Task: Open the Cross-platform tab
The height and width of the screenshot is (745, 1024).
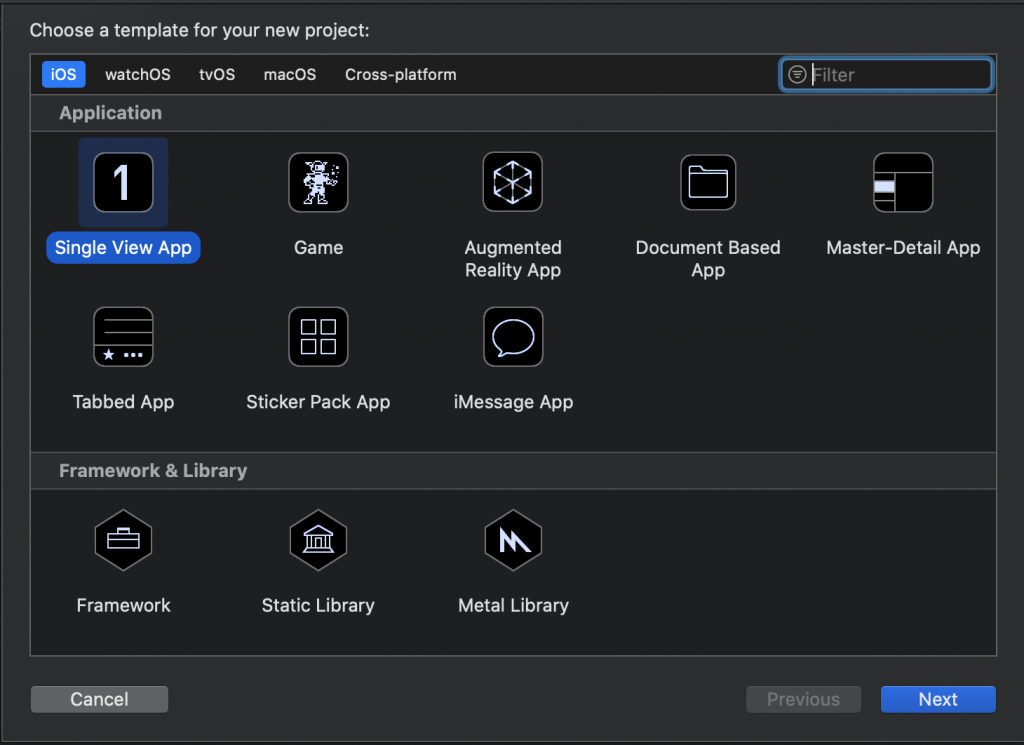Action: pos(400,74)
